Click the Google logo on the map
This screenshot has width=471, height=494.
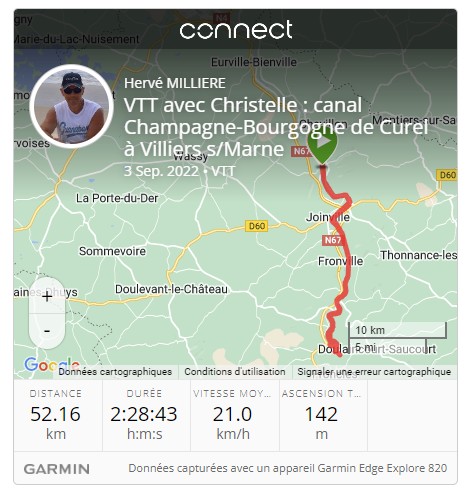[52, 365]
